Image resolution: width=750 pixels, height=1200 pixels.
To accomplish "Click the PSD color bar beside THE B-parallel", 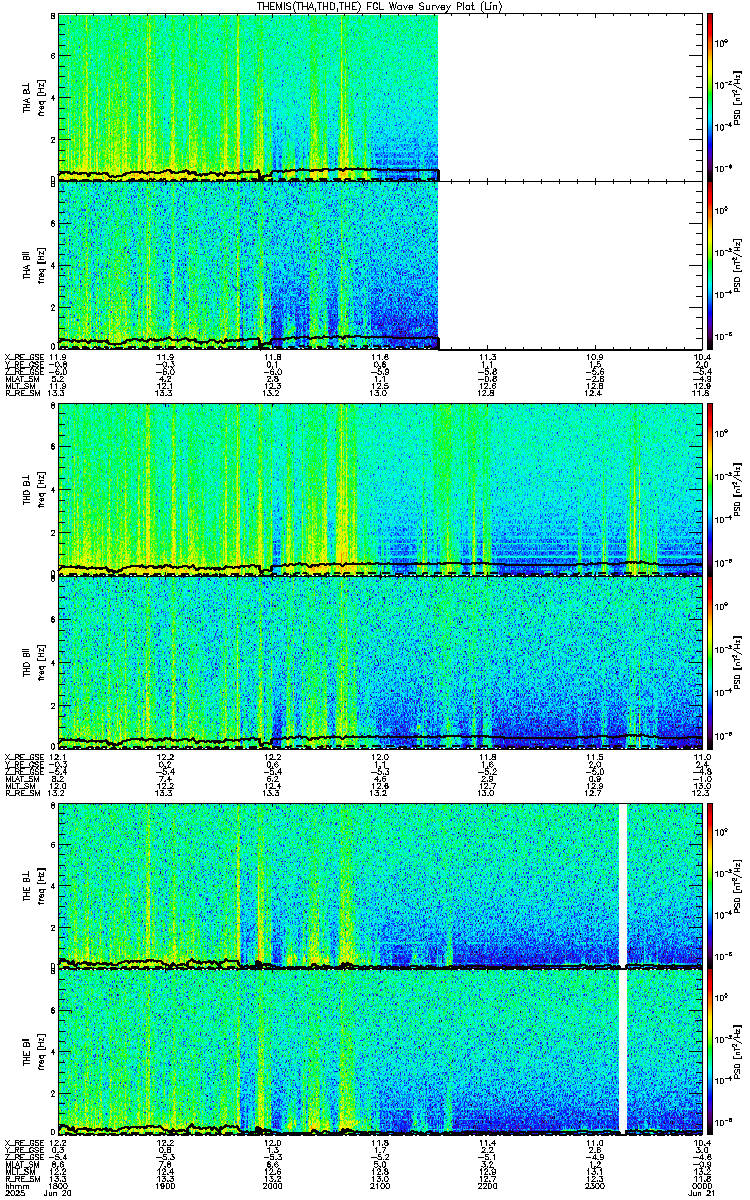I will pos(709,1050).
